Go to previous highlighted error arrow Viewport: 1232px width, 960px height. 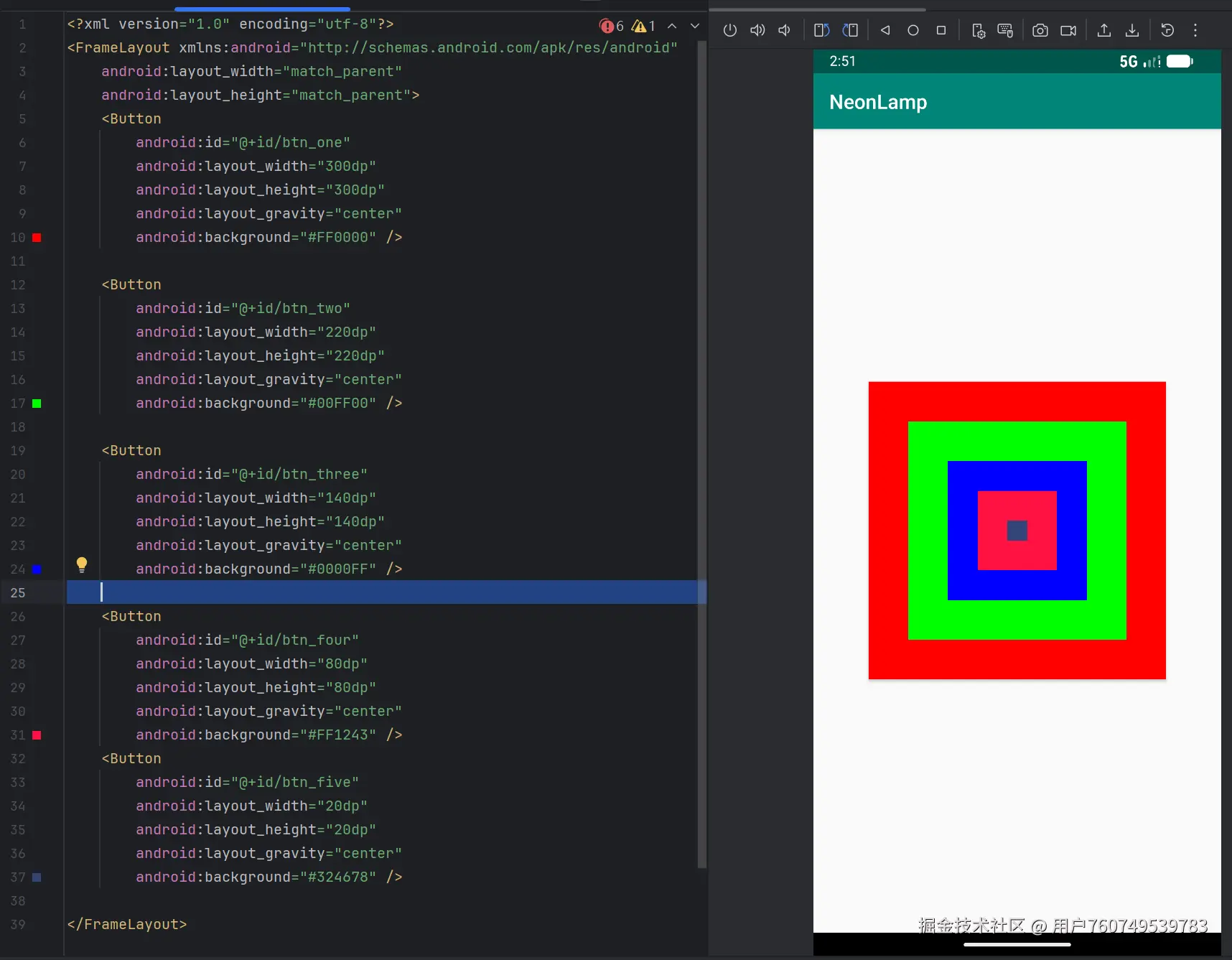point(672,26)
